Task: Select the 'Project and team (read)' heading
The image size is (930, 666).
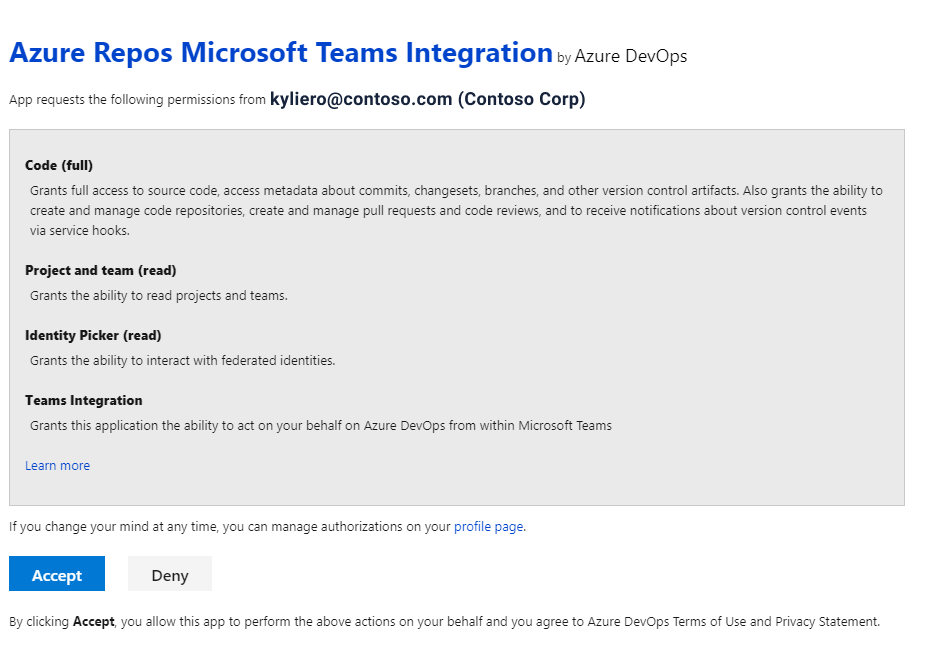Action: coord(100,270)
